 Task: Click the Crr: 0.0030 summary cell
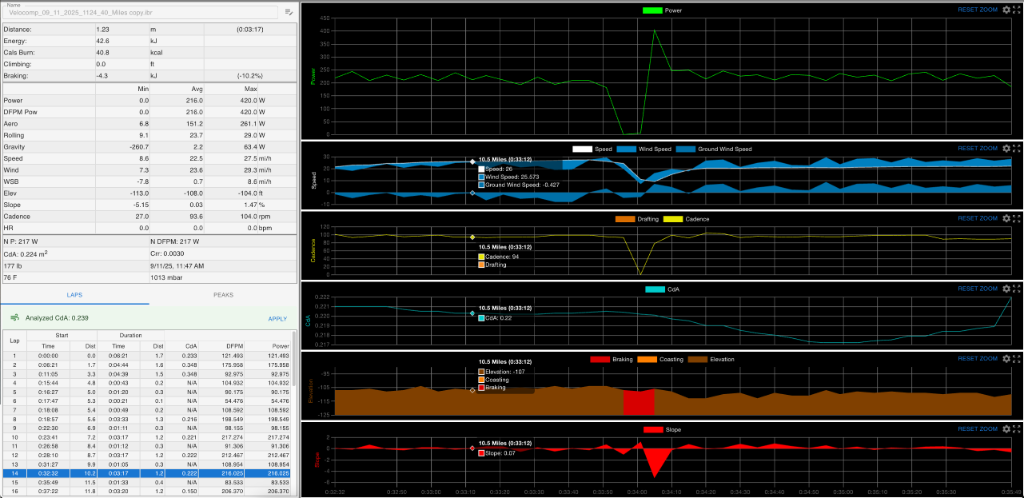[x=222, y=254]
